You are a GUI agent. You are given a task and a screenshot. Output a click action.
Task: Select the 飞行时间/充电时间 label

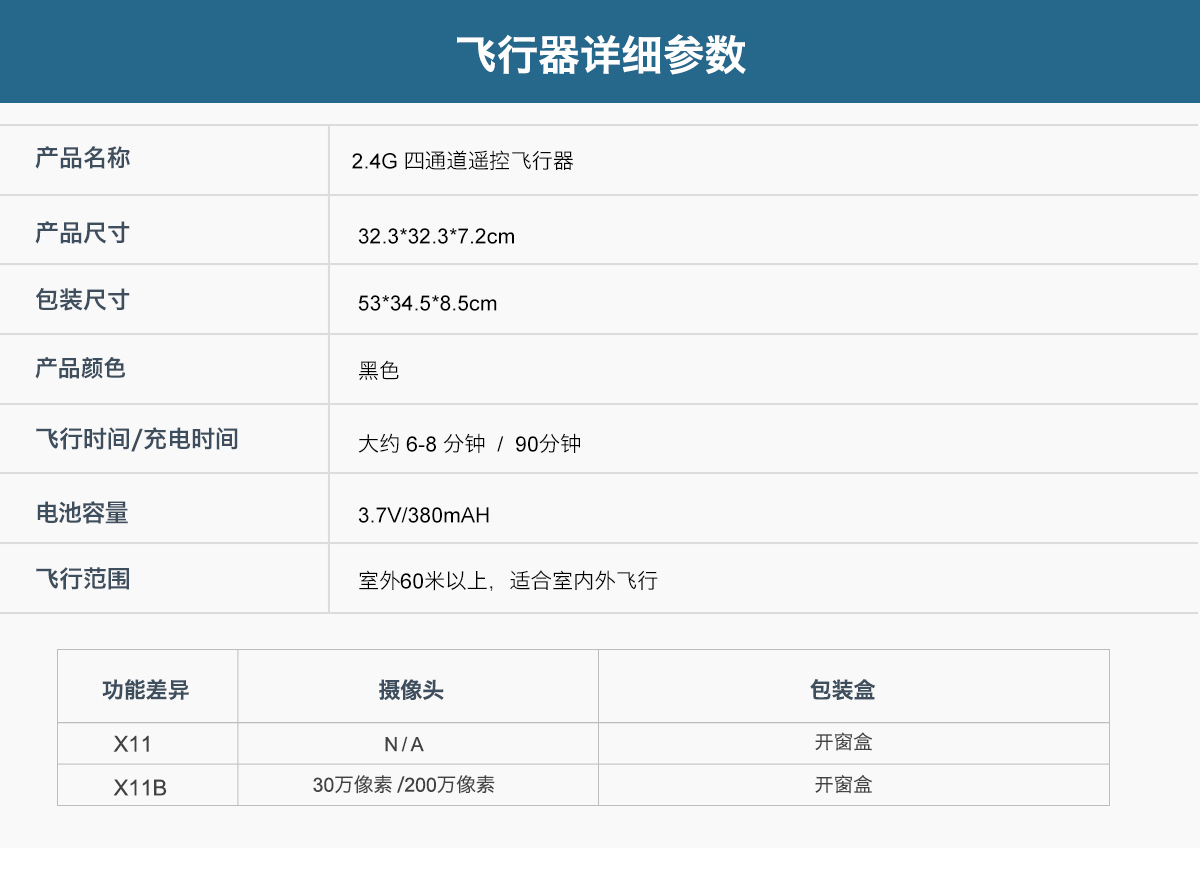[137, 439]
